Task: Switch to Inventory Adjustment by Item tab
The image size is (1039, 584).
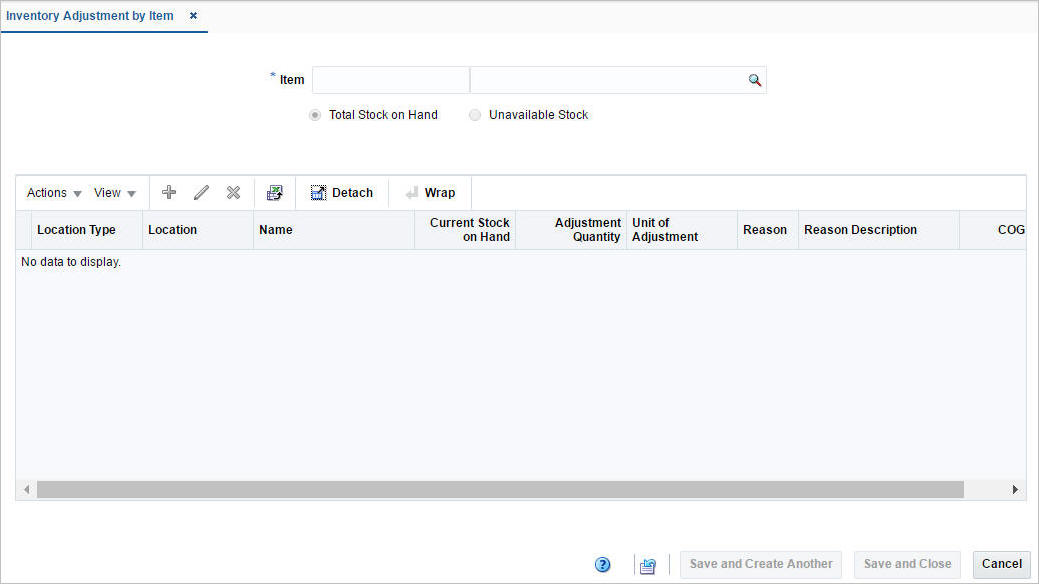Action: click(x=89, y=15)
